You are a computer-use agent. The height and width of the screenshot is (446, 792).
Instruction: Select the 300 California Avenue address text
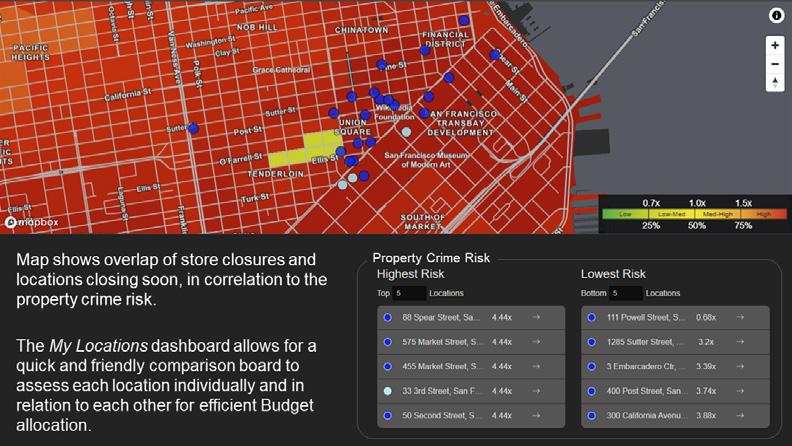tap(647, 415)
